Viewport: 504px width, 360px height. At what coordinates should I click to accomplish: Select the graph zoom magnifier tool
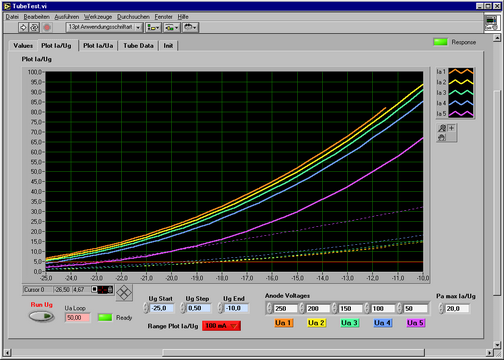[442, 128]
